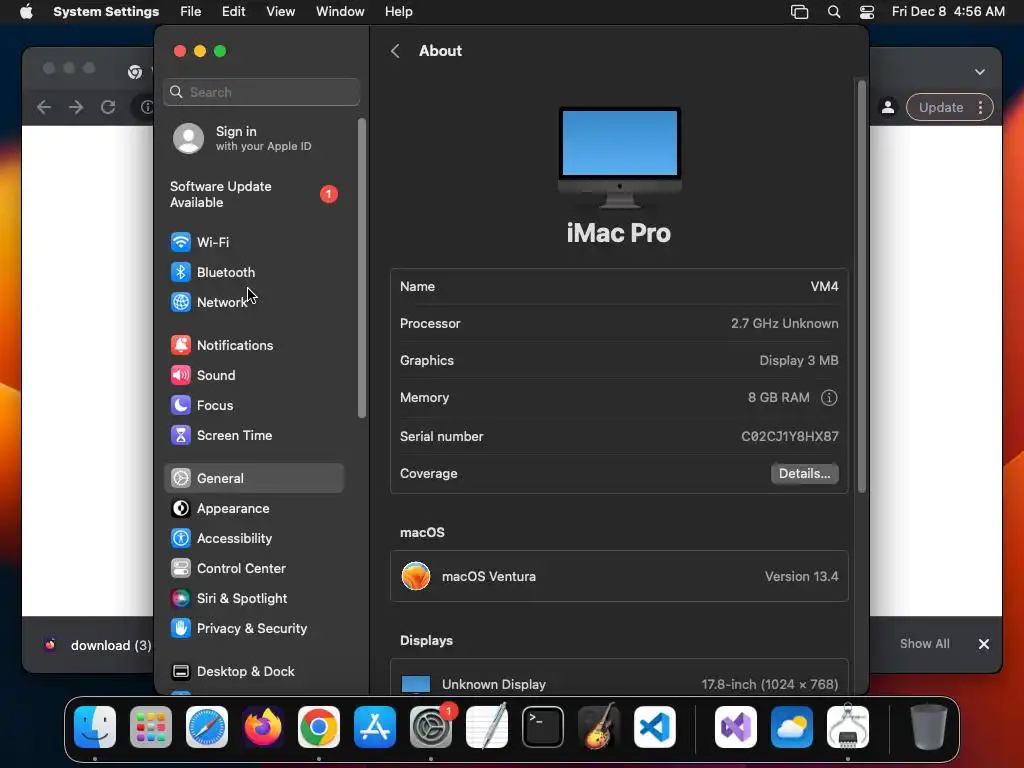Open Spotlight search in menu bar

click(x=834, y=12)
